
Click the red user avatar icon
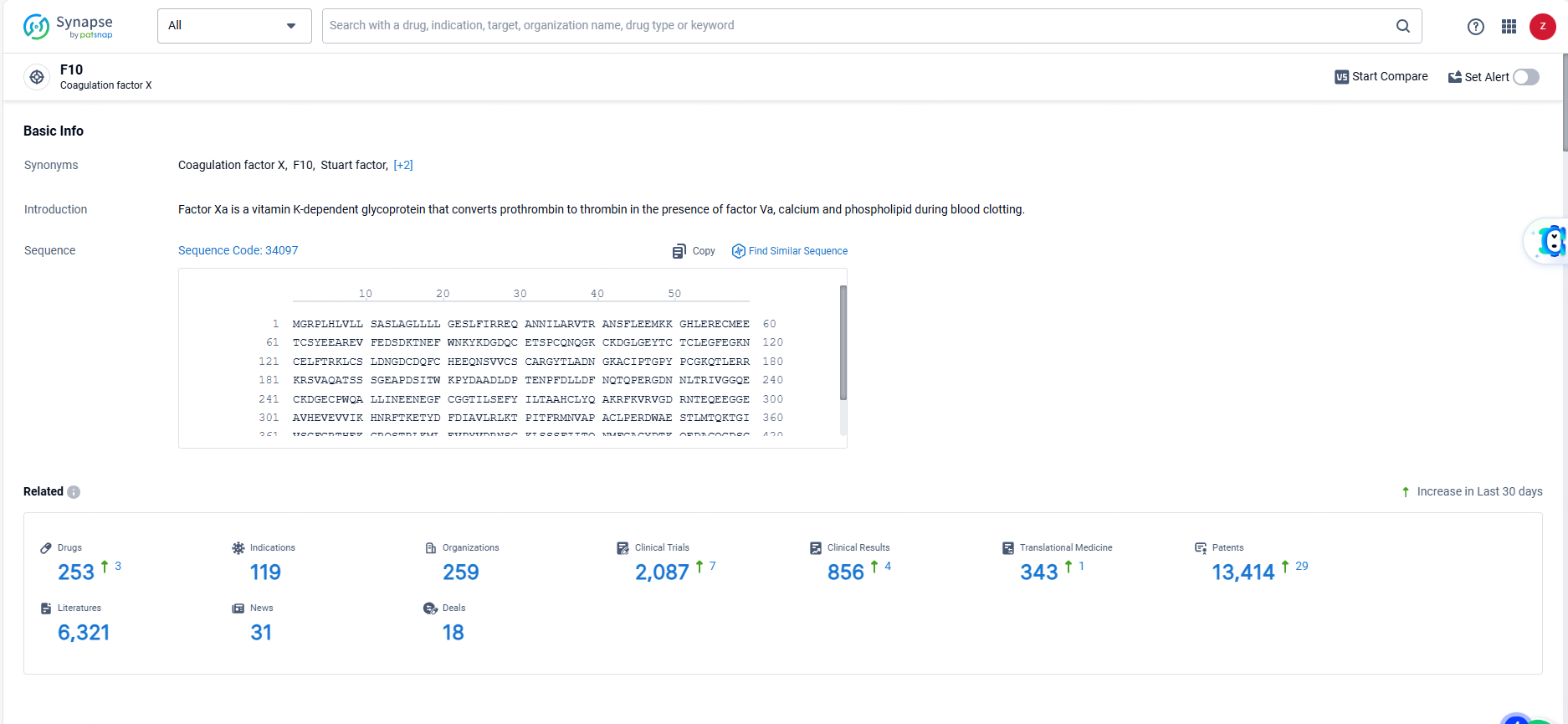pos(1542,27)
